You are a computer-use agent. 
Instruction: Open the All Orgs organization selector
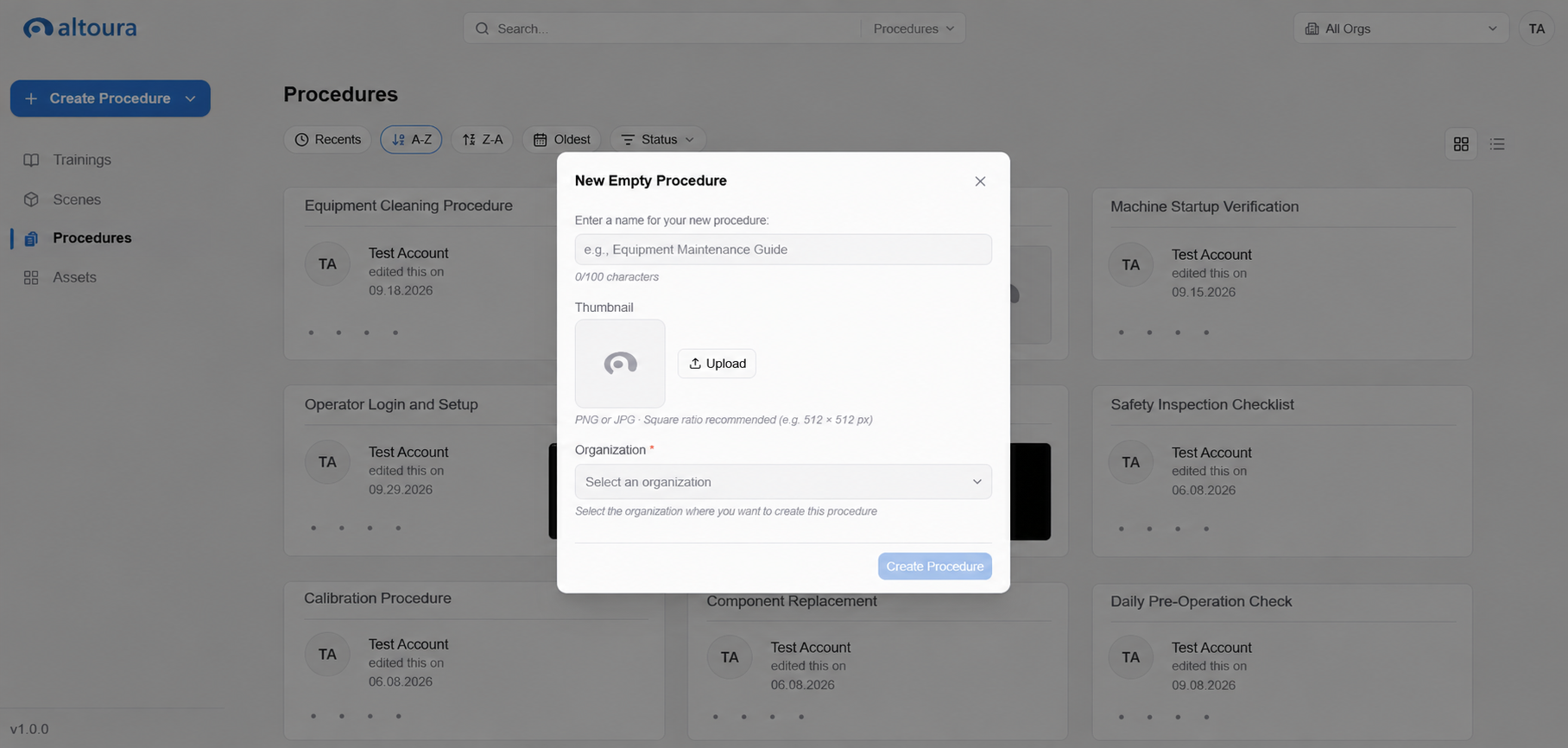[x=1400, y=29]
